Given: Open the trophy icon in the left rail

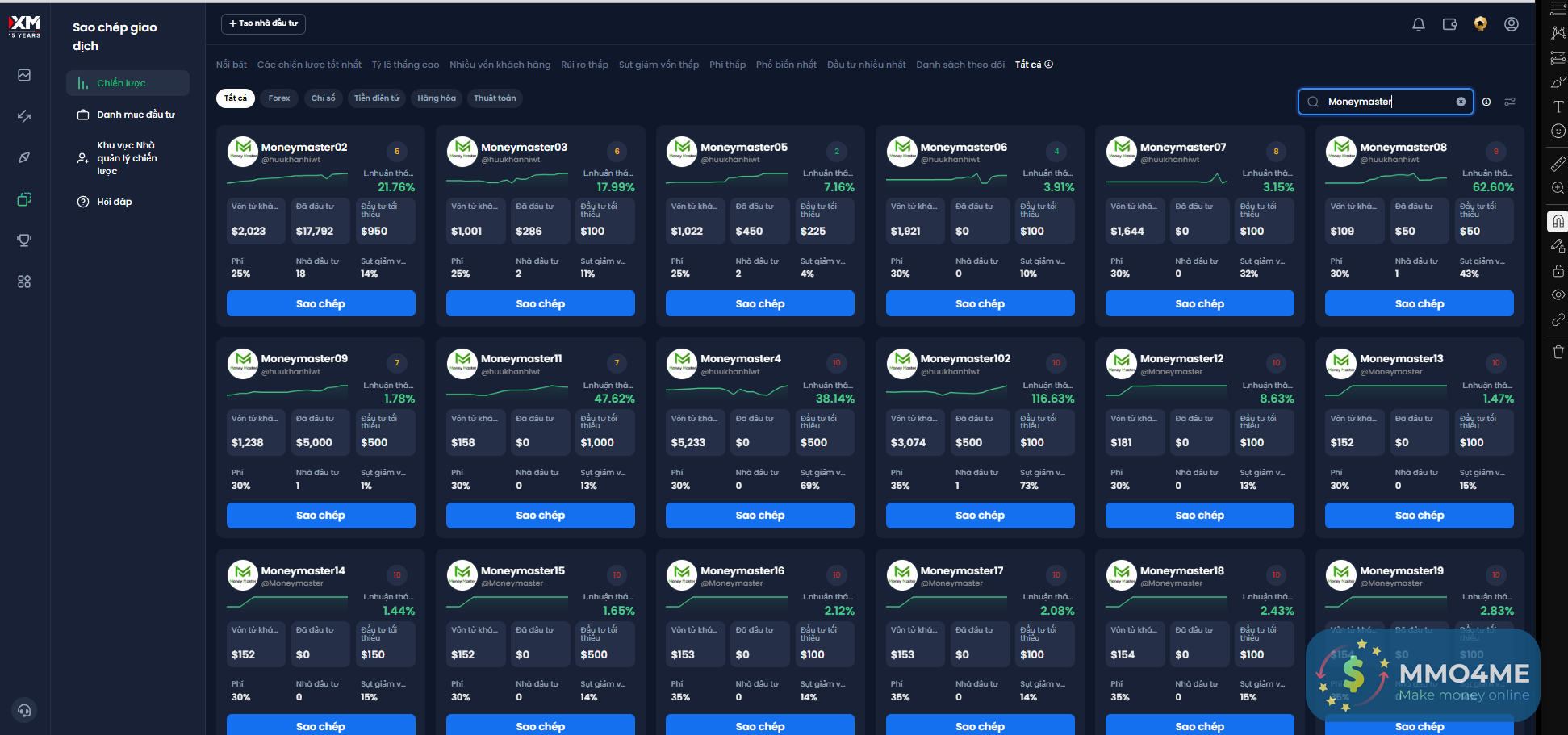Looking at the screenshot, I should click(x=24, y=240).
